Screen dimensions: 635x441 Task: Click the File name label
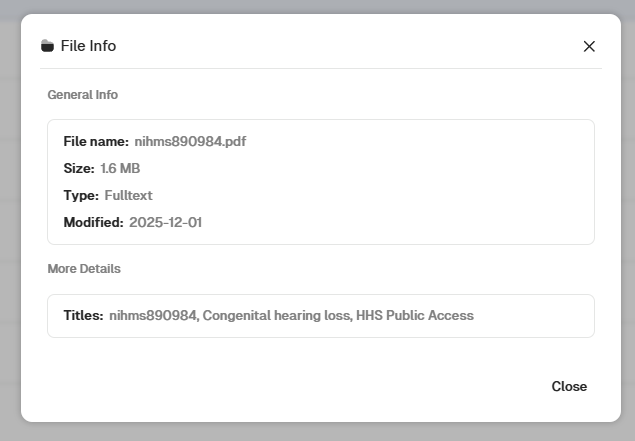coord(96,142)
